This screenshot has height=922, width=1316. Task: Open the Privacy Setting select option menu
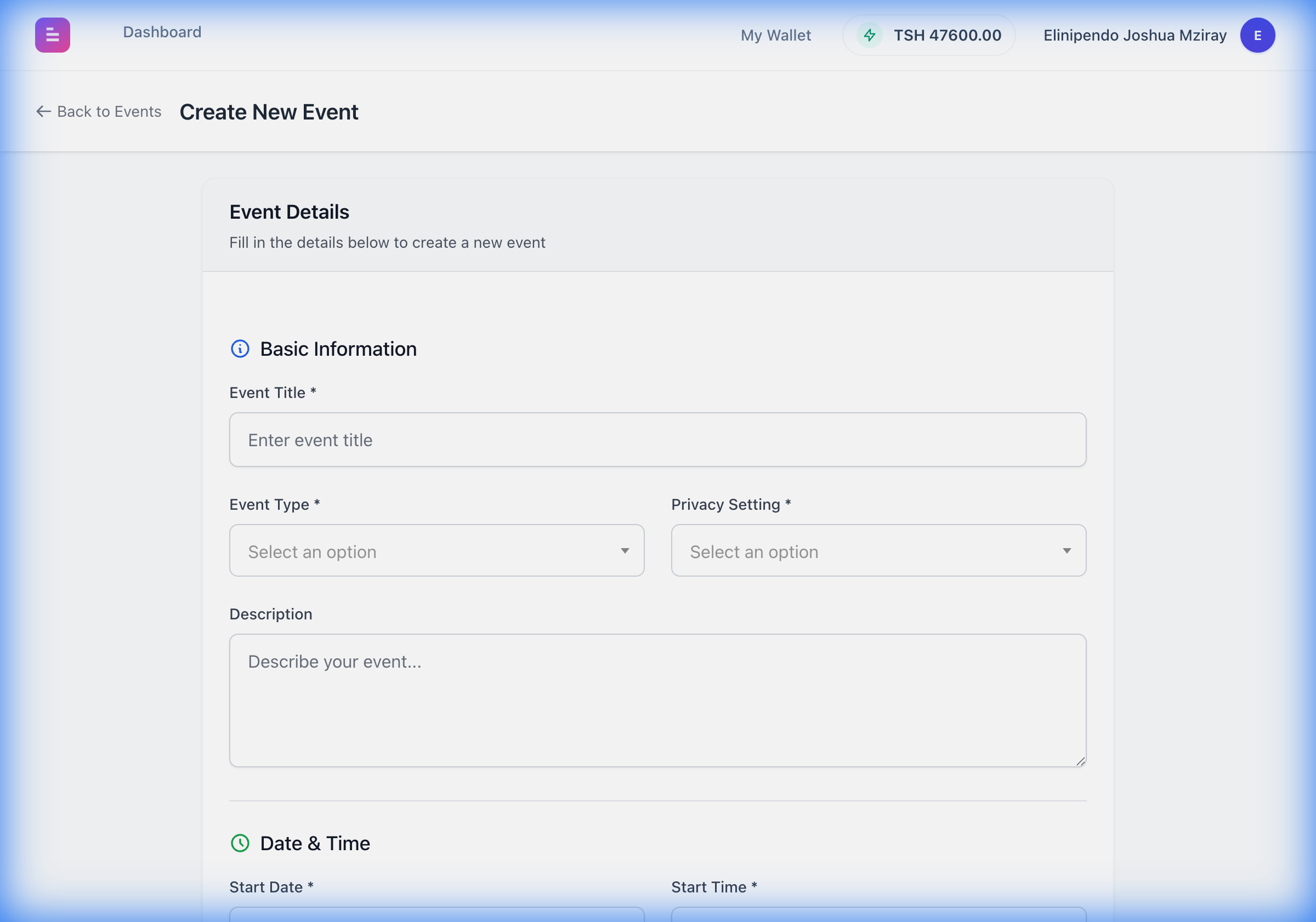(878, 551)
